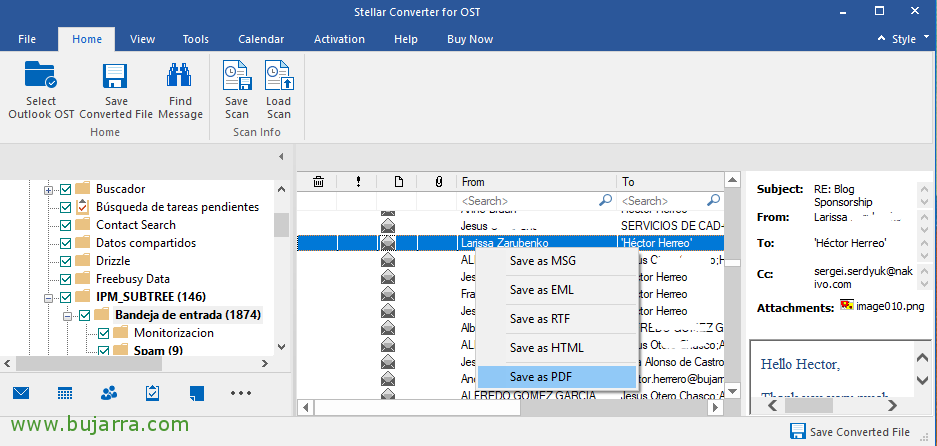This screenshot has height=446, width=937.
Task: Choose Save as PDF
Action: click(x=556, y=377)
